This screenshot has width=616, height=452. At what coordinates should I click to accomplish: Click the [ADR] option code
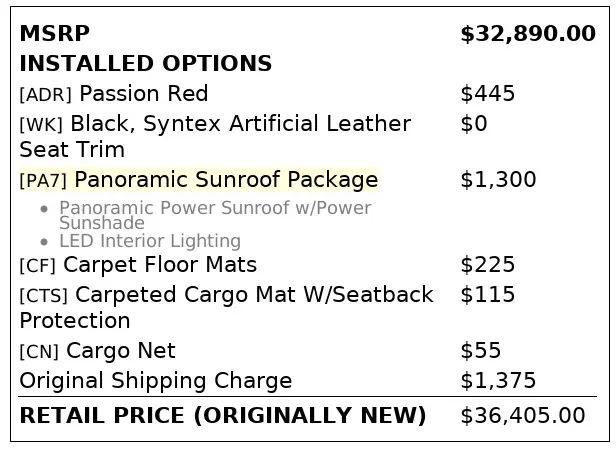click(x=45, y=95)
